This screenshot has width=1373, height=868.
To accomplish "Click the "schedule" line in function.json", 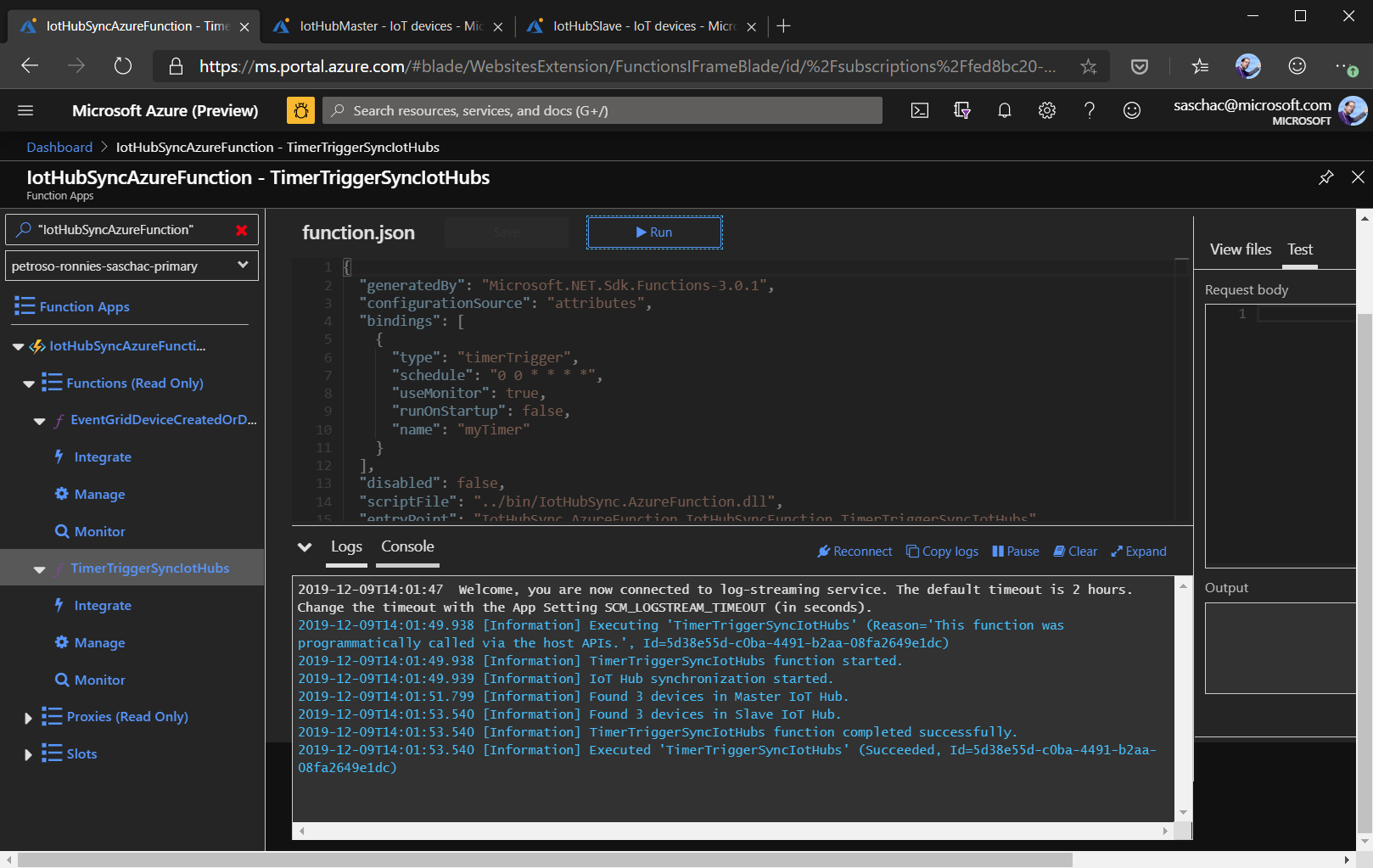I will coord(496,375).
